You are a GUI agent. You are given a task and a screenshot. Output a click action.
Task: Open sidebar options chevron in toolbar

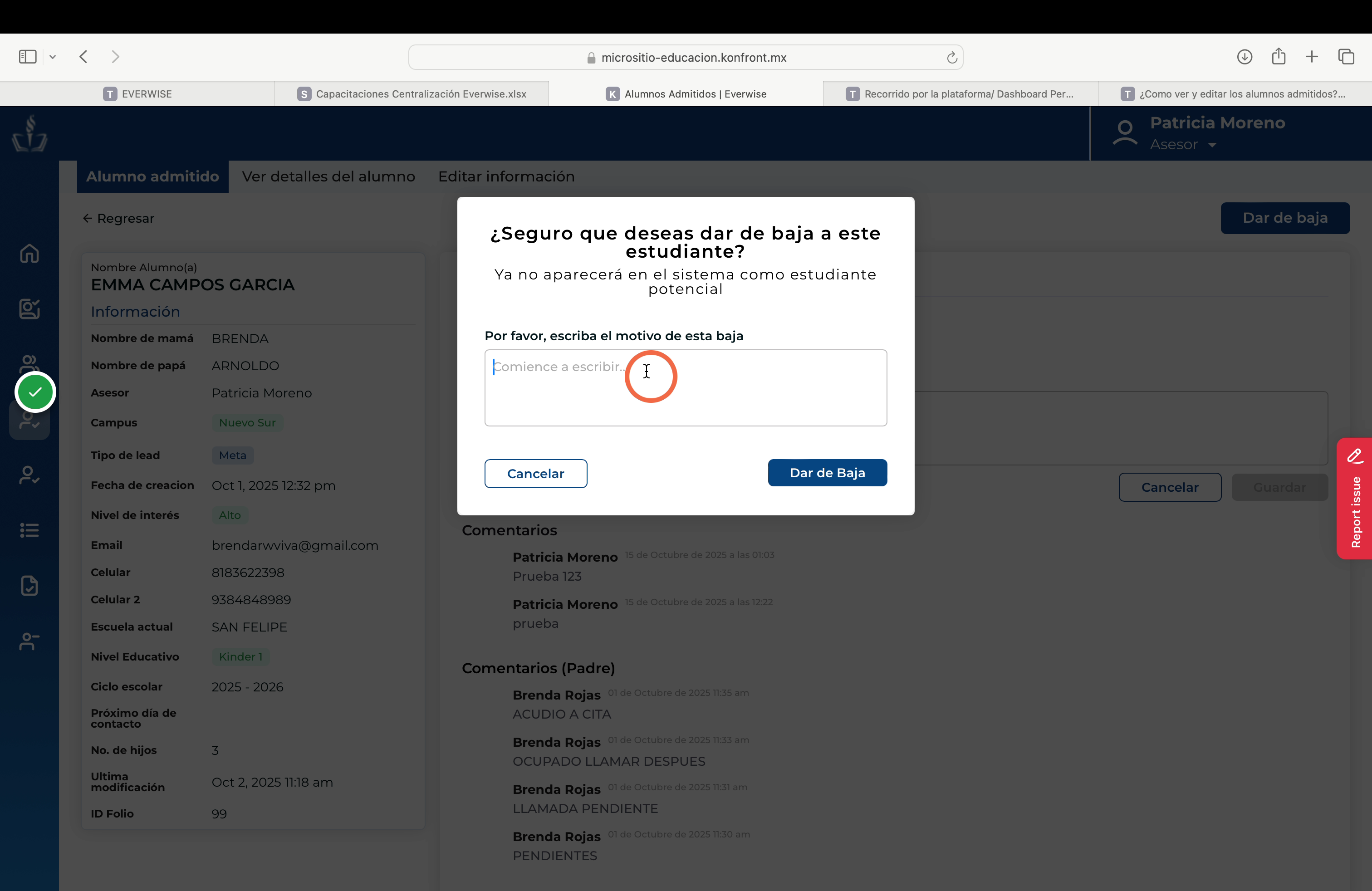point(53,56)
